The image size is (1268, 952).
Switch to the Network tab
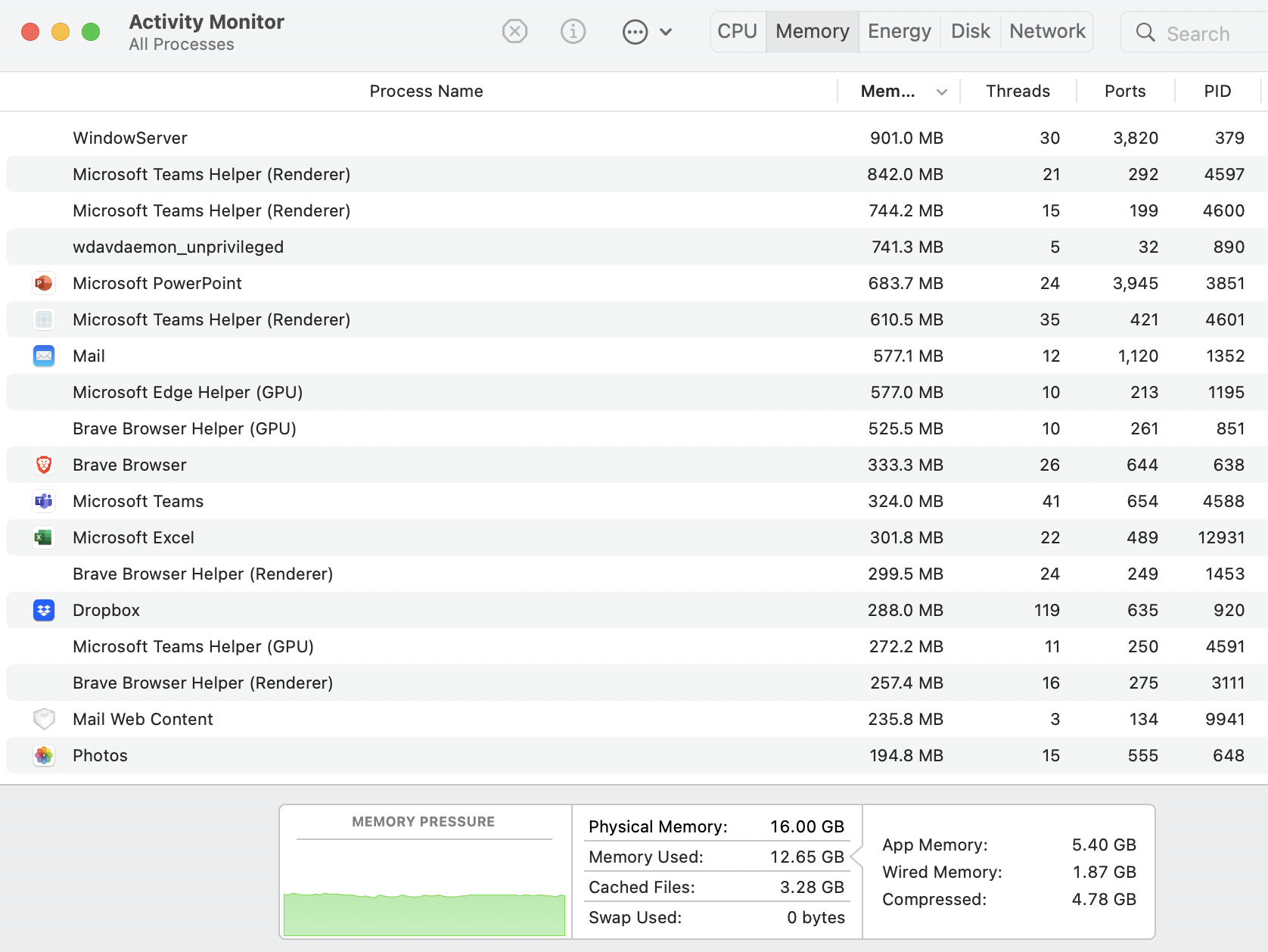[x=1047, y=32]
